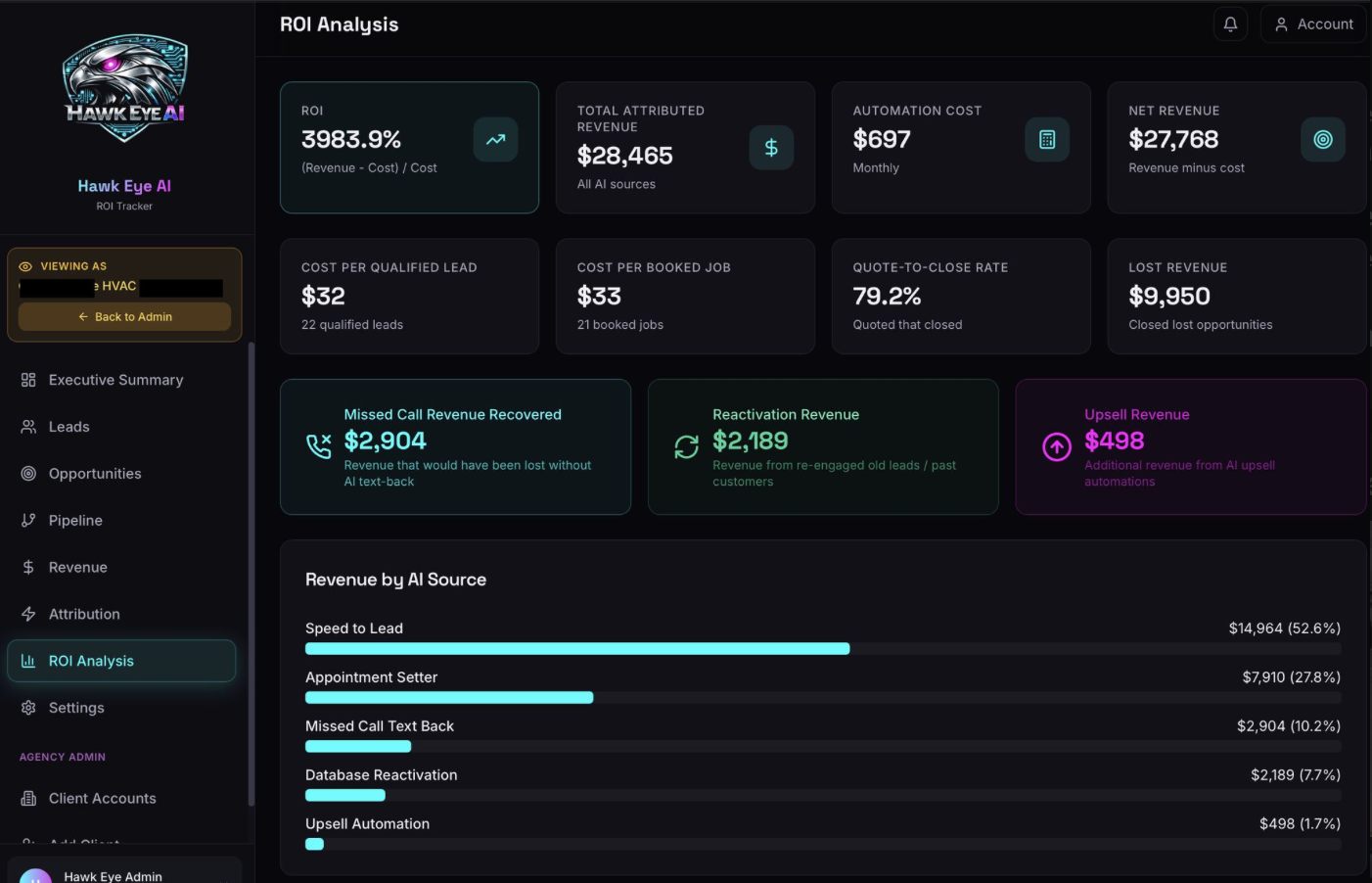Select the Revenue navigation item
This screenshot has height=883, width=1372.
coord(77,567)
